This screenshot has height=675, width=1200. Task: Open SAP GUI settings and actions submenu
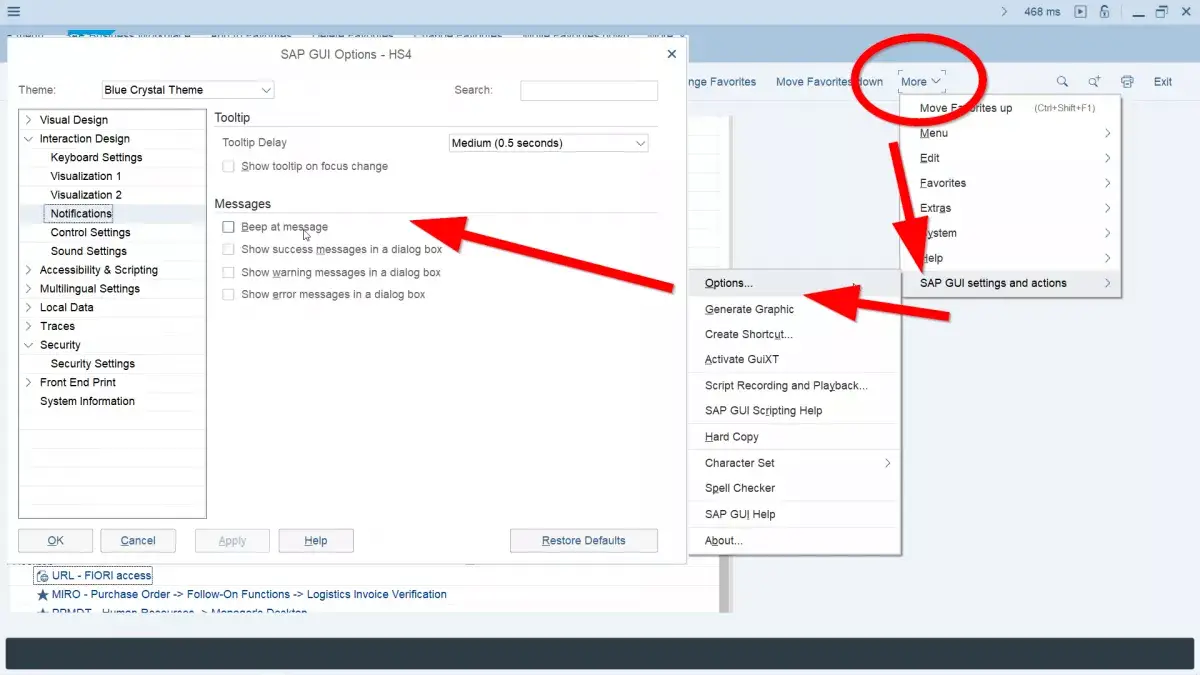coord(1010,283)
